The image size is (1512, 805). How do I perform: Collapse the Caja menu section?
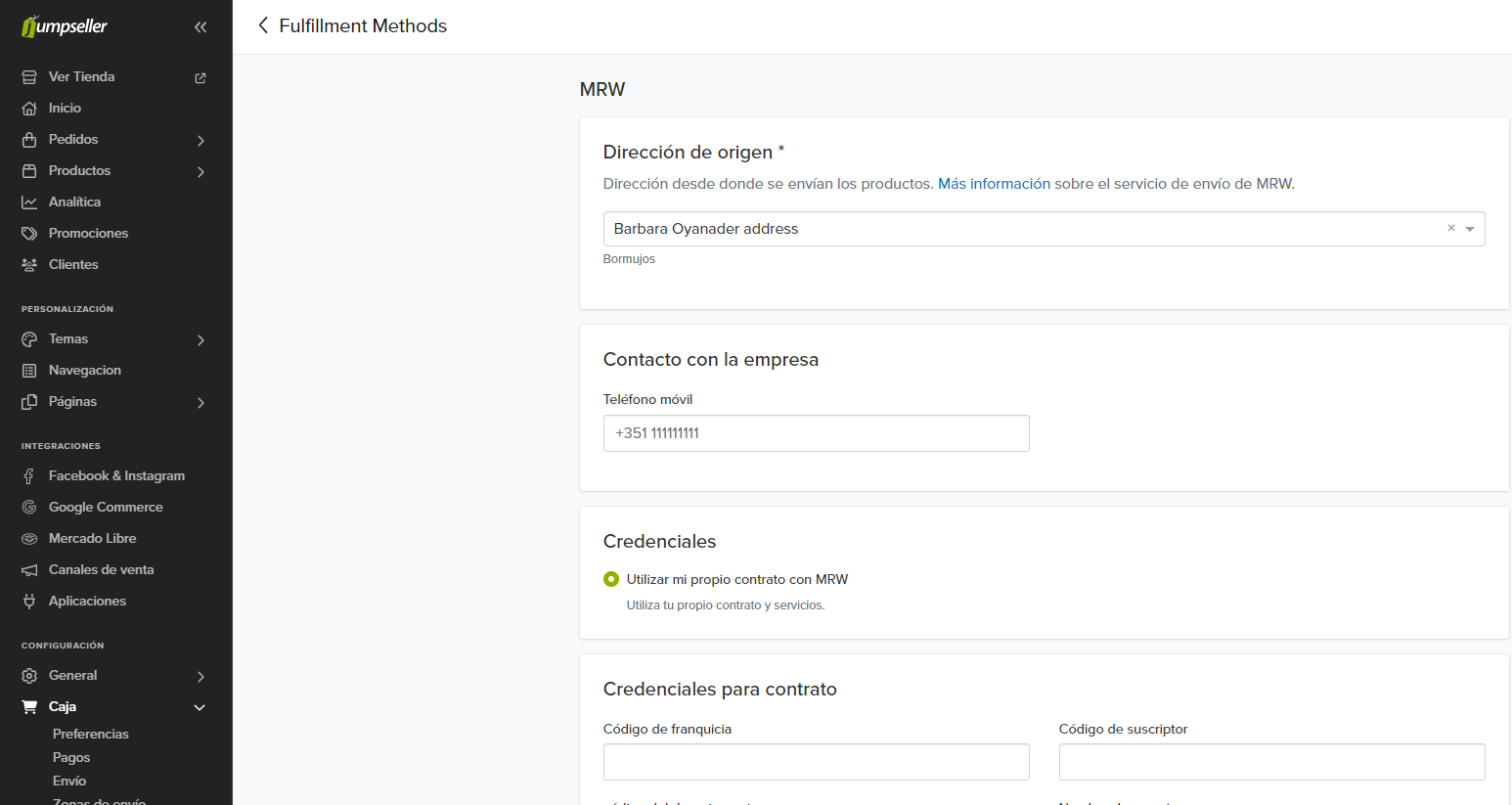200,707
